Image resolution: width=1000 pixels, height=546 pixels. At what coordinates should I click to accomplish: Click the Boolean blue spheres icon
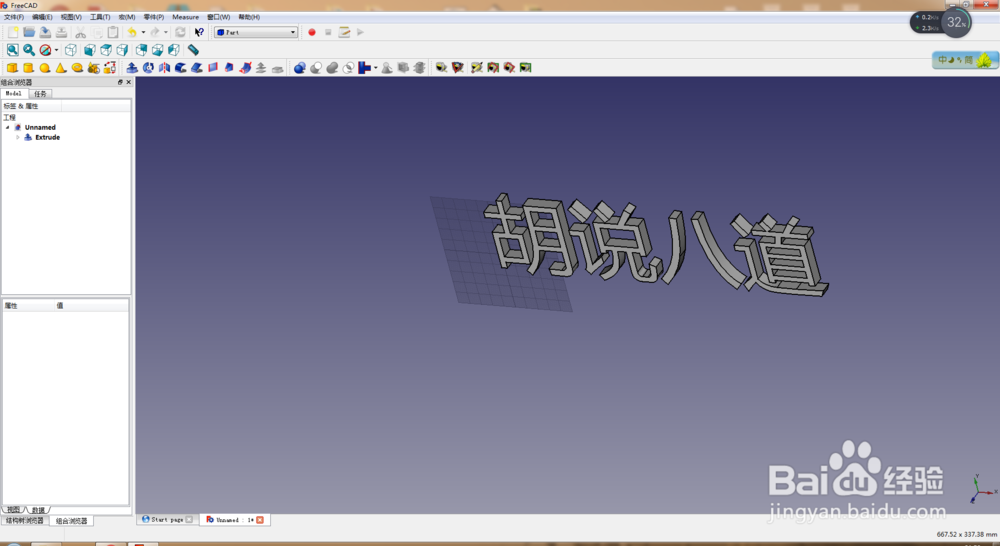(x=299, y=68)
